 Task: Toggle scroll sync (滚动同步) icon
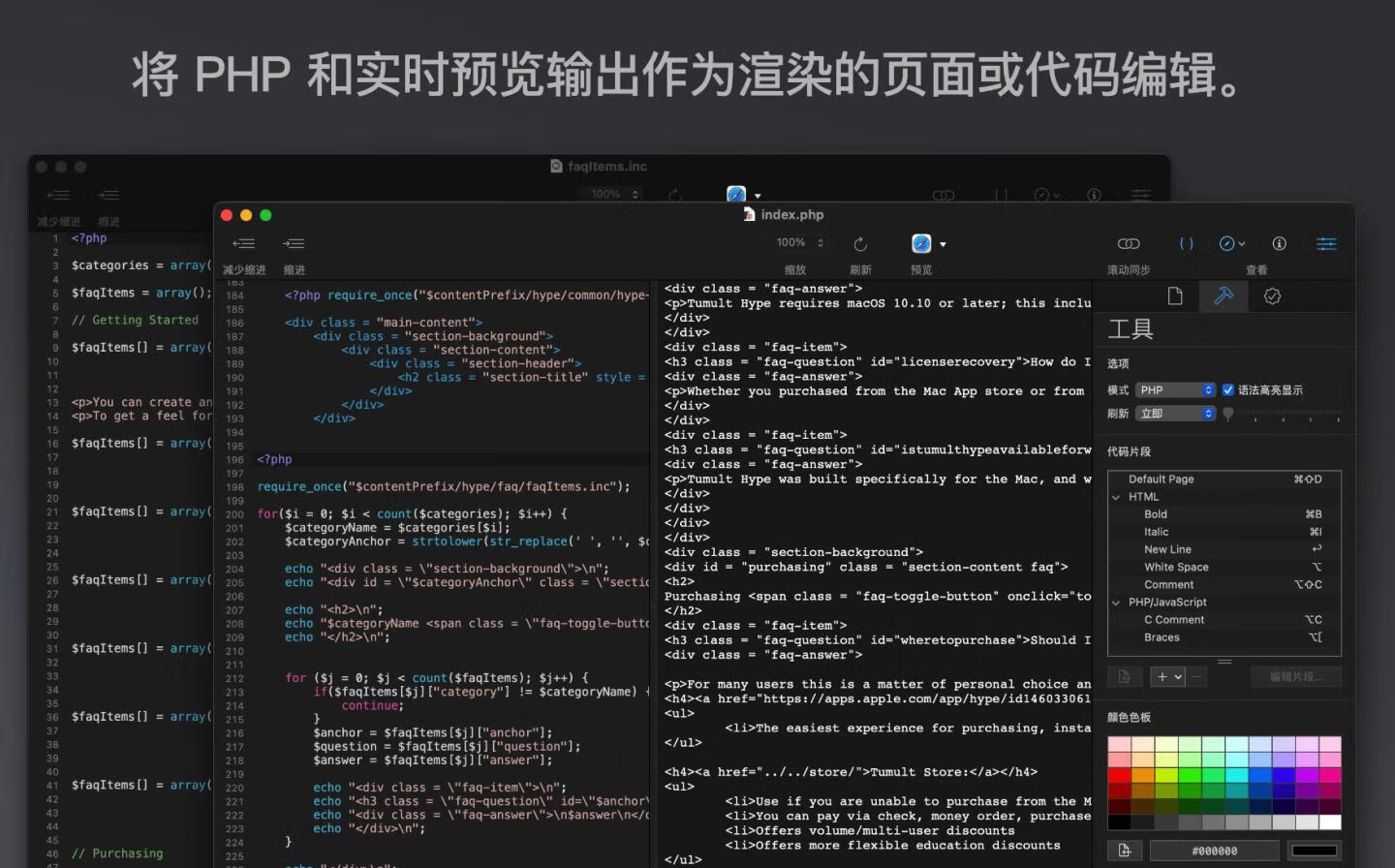(x=1129, y=244)
